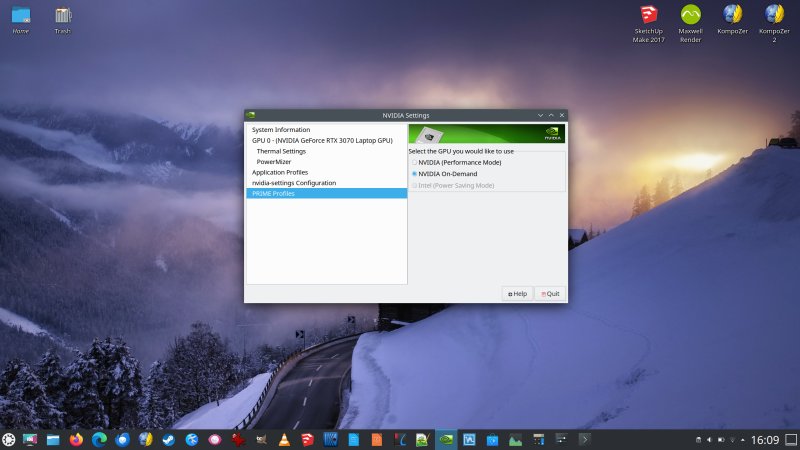Open the battery indicator in the system tray
Image resolution: width=800 pixels, height=450 pixels.
(720, 440)
